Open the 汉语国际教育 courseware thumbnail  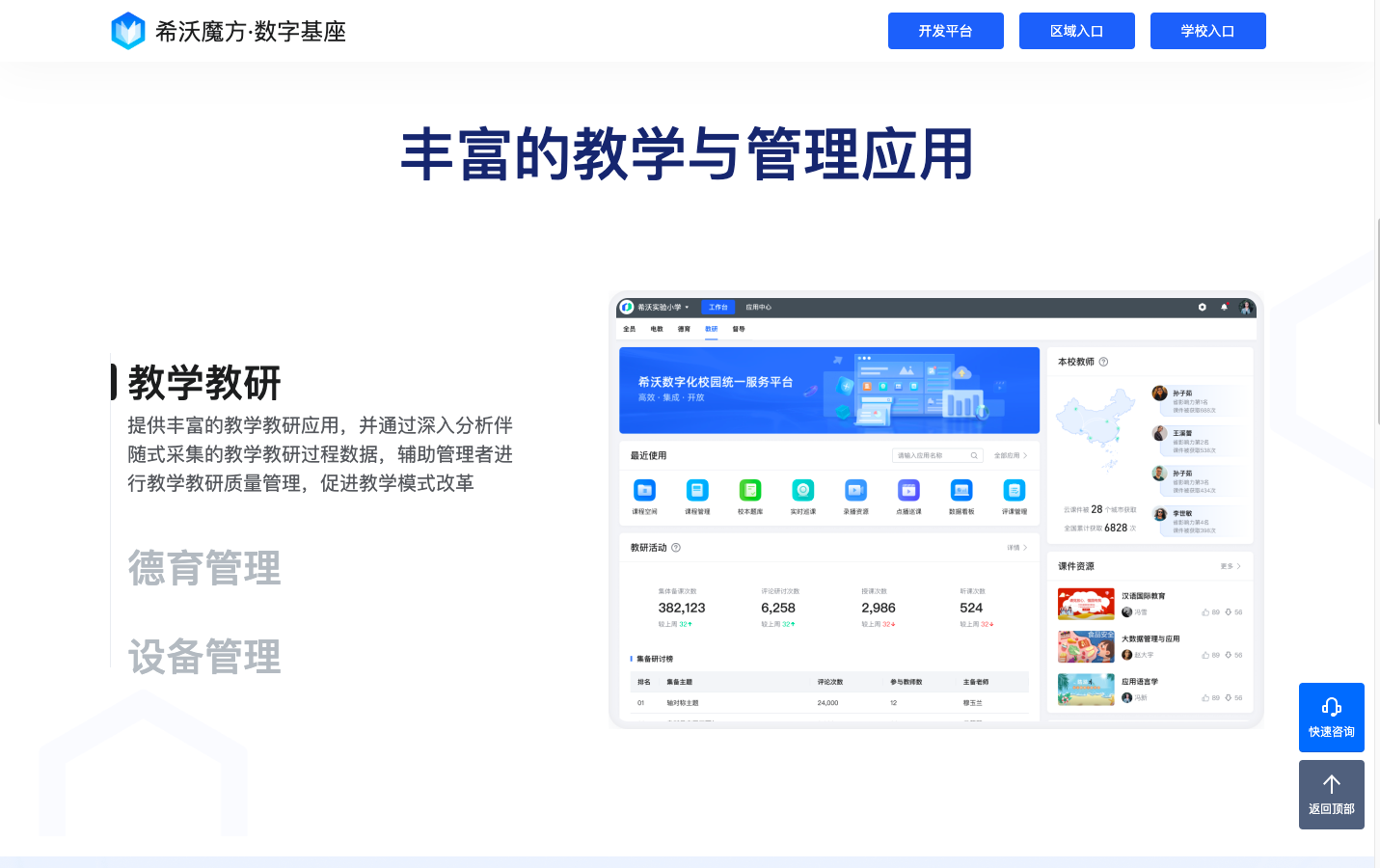pyautogui.click(x=1086, y=604)
